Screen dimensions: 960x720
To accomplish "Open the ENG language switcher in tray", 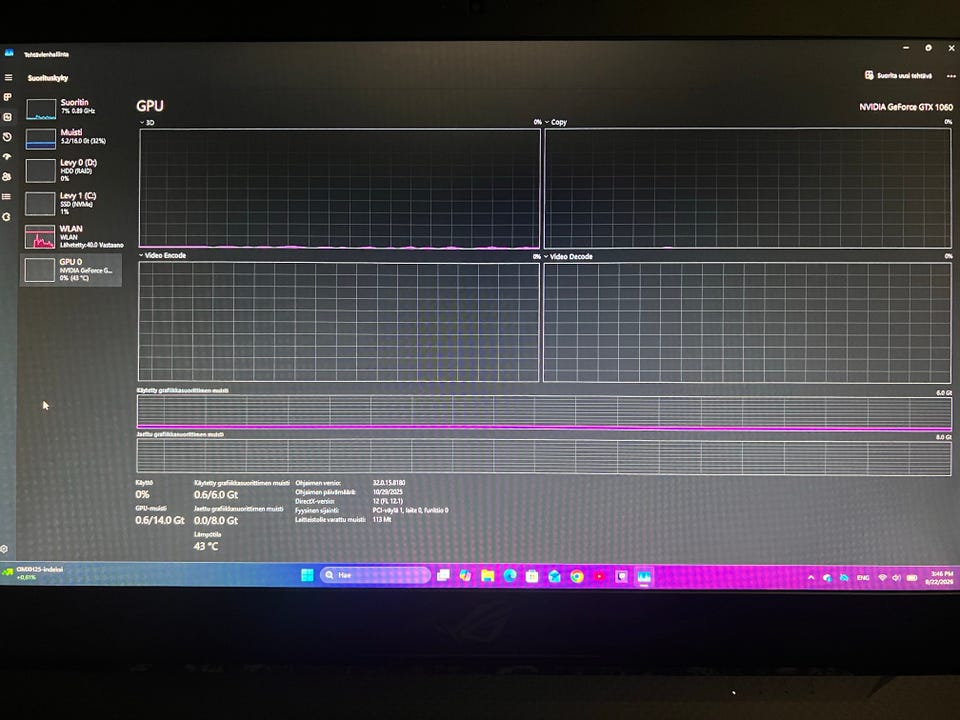I will (x=863, y=577).
